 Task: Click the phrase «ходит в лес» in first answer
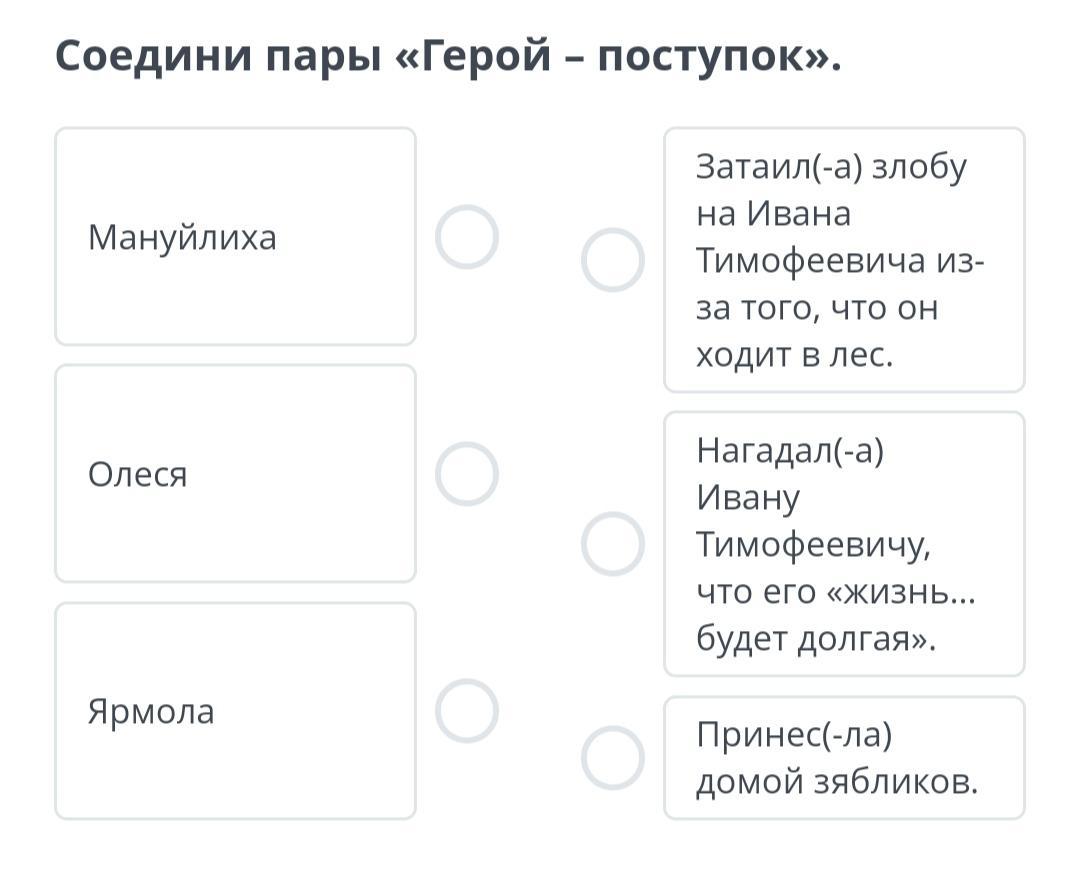pyautogui.click(x=794, y=356)
